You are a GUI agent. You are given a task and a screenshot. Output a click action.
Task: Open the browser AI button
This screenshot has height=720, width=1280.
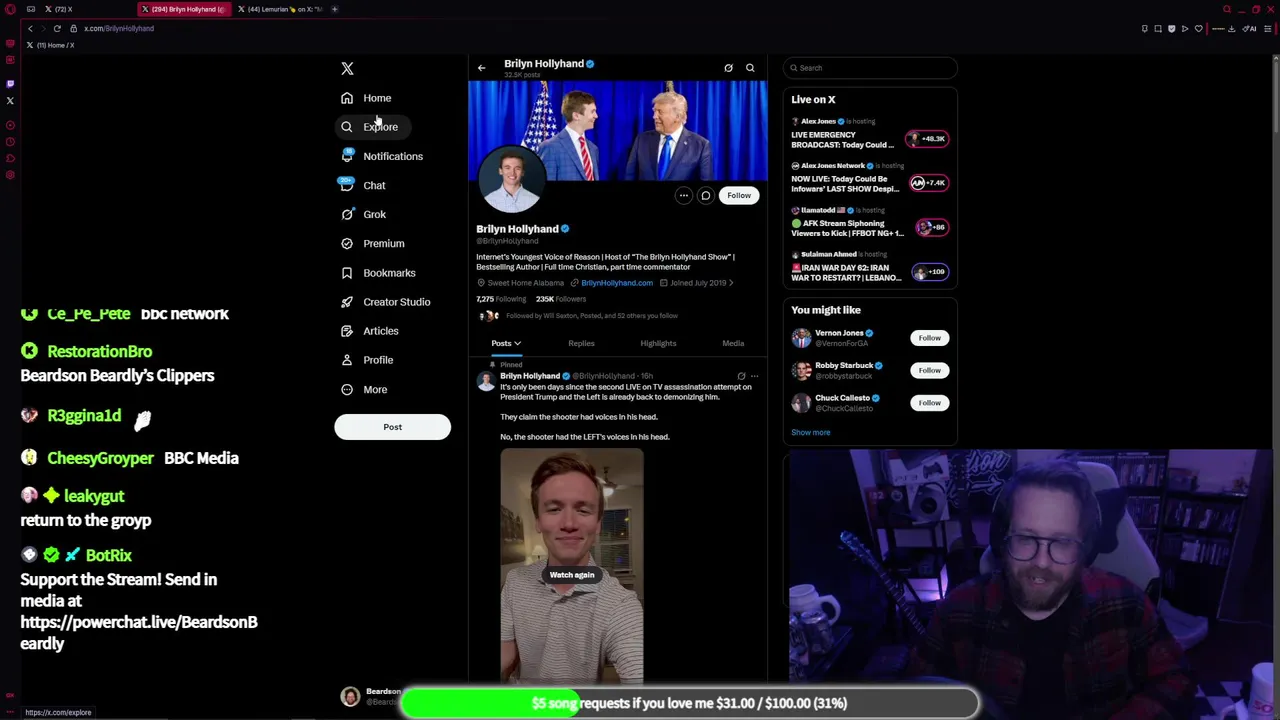point(1250,28)
